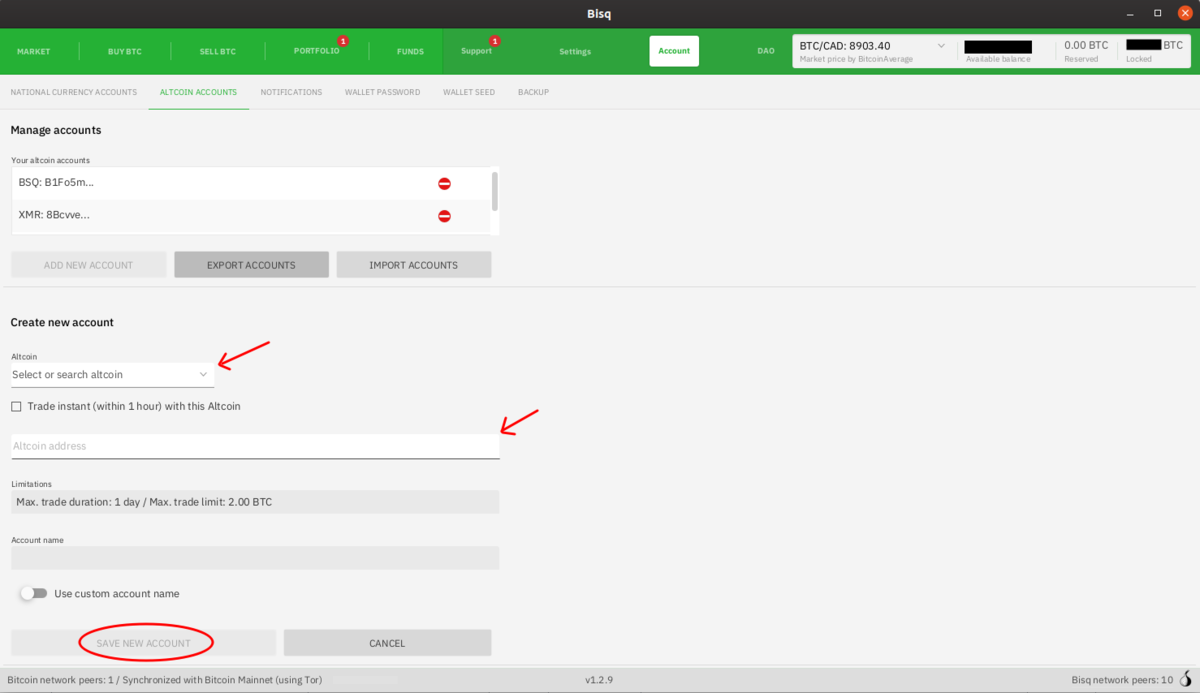Delete the BSQ altcoin account

pyautogui.click(x=444, y=184)
